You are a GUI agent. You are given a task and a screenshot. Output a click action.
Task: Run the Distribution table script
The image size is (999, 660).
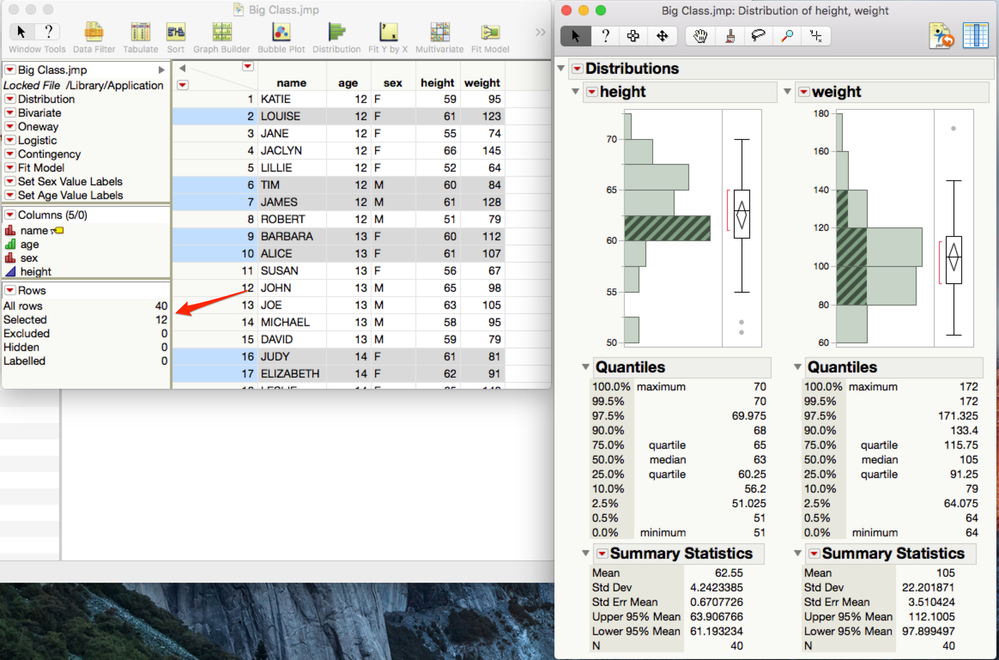click(x=10, y=99)
